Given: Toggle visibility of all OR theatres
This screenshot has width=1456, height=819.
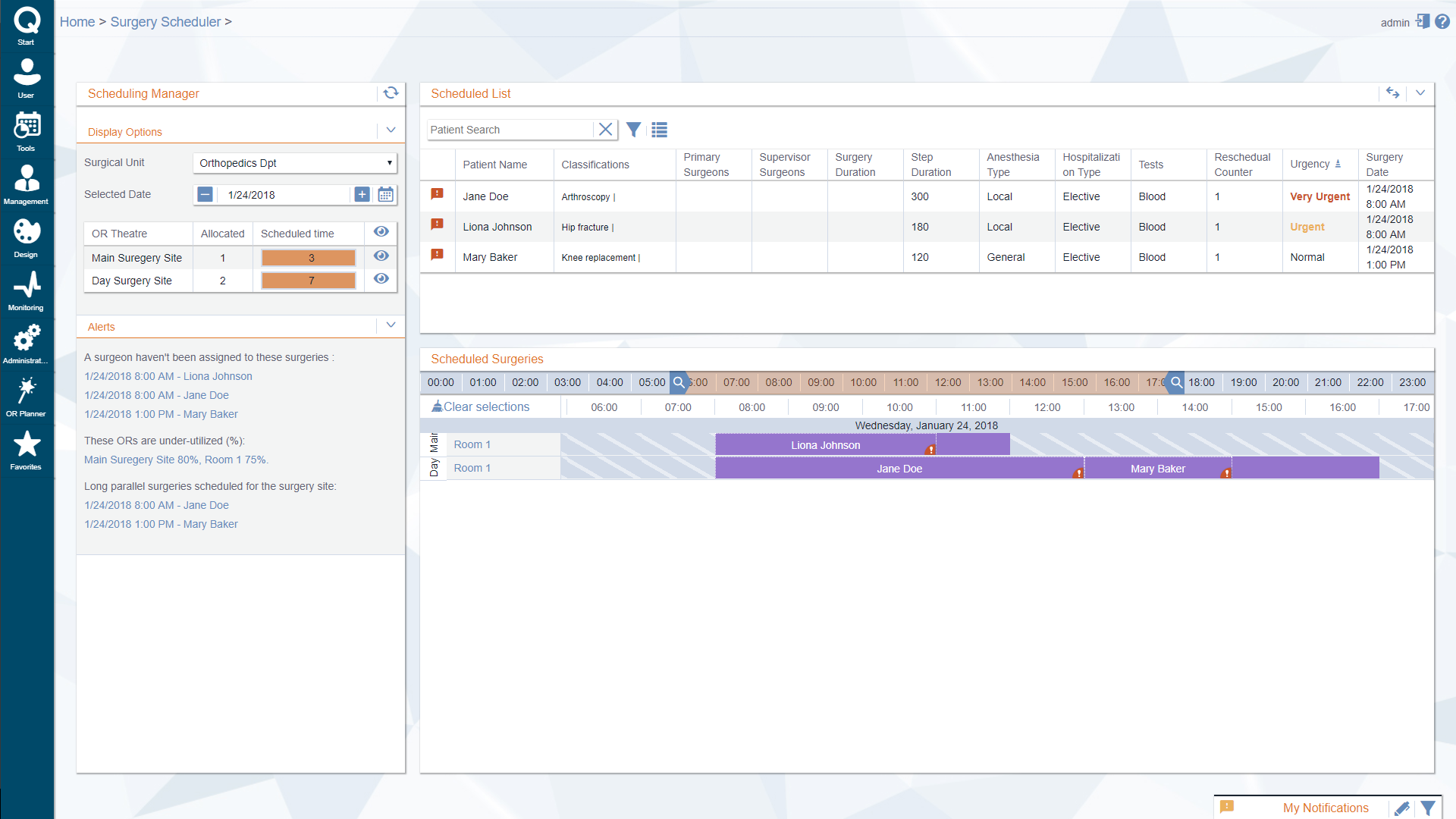Looking at the screenshot, I should (381, 232).
